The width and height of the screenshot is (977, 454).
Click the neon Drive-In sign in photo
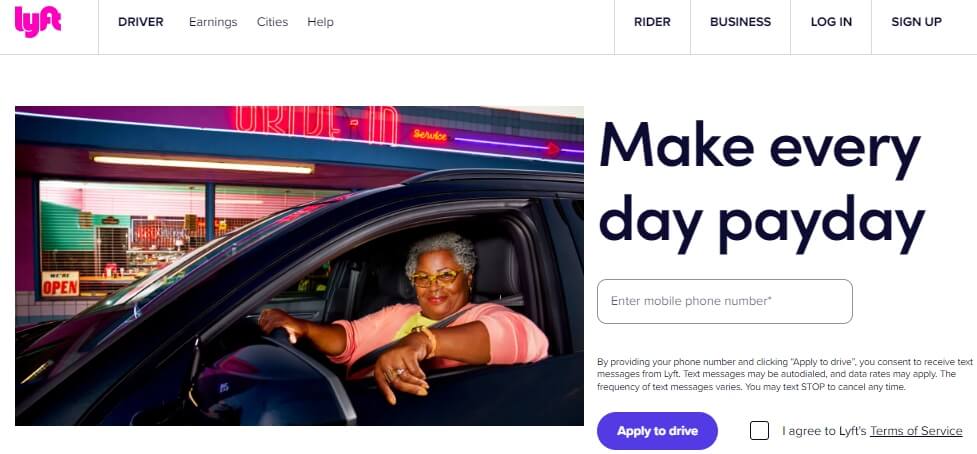pyautogui.click(x=317, y=125)
